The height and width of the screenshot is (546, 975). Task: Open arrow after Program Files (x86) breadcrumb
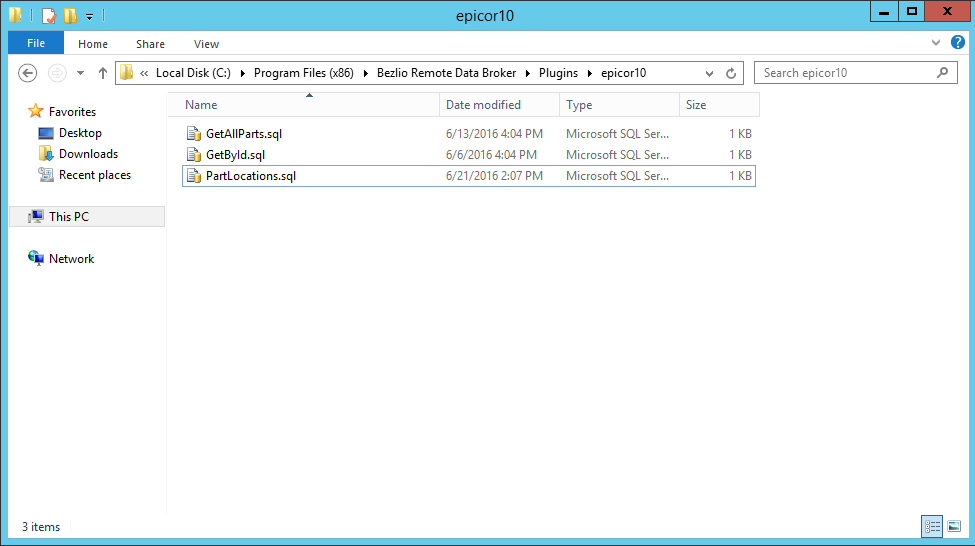click(x=366, y=73)
